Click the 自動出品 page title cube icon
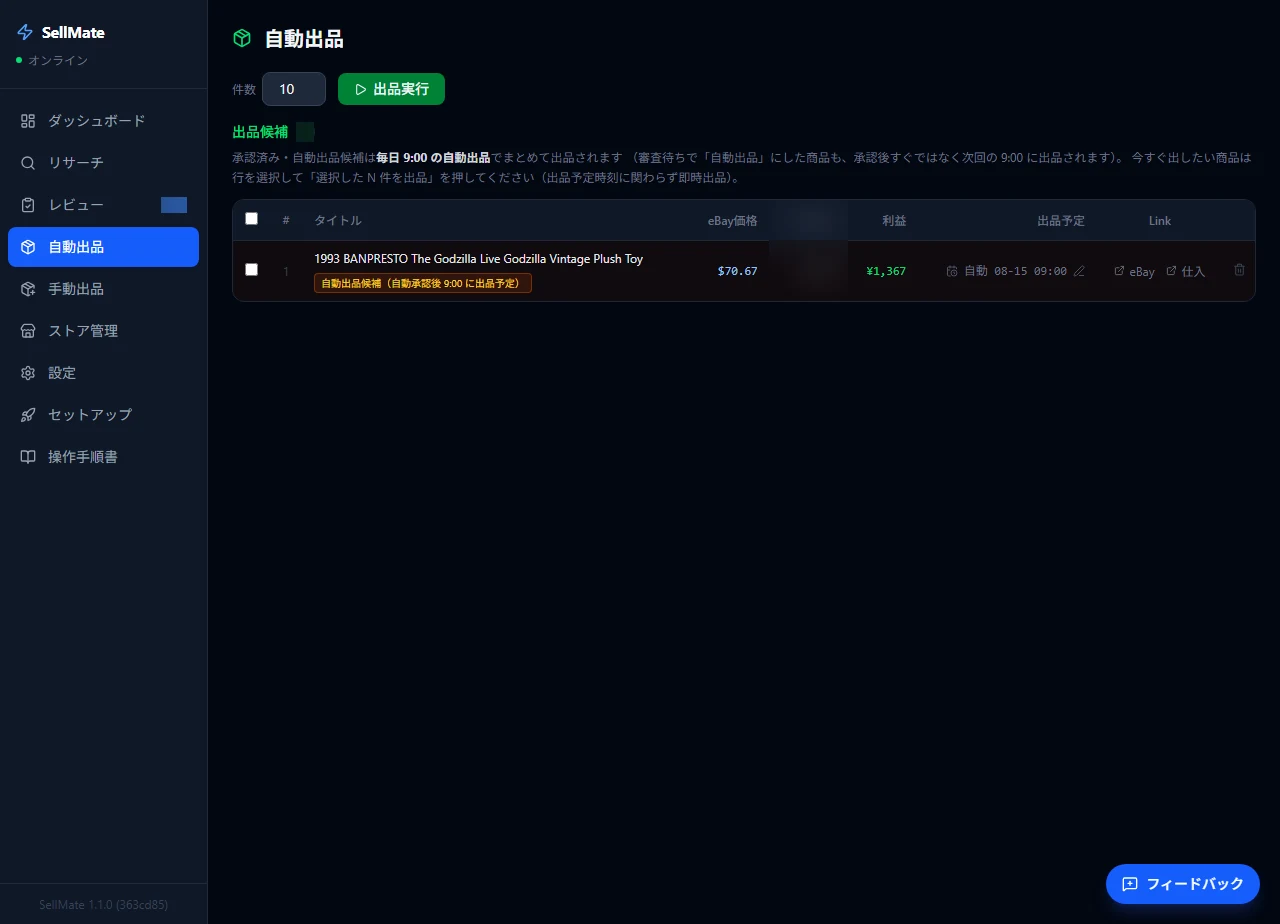Image resolution: width=1280 pixels, height=924 pixels. tap(242, 39)
